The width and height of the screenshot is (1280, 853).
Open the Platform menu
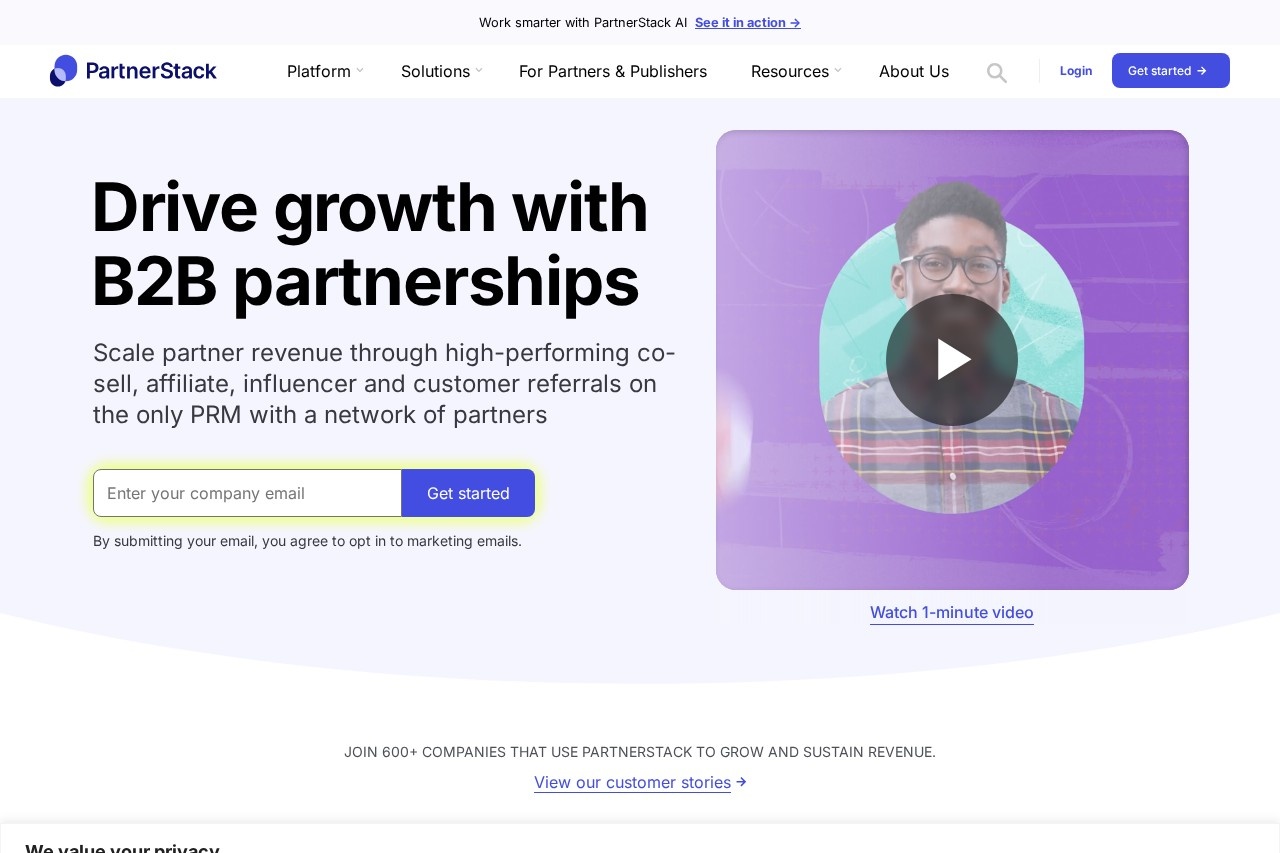(319, 71)
